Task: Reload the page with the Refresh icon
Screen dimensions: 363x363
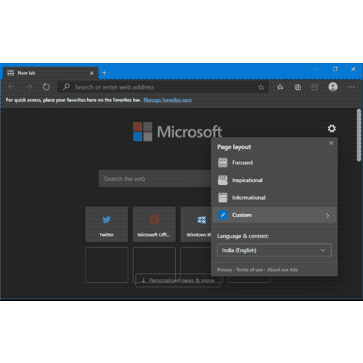Action: (46, 87)
